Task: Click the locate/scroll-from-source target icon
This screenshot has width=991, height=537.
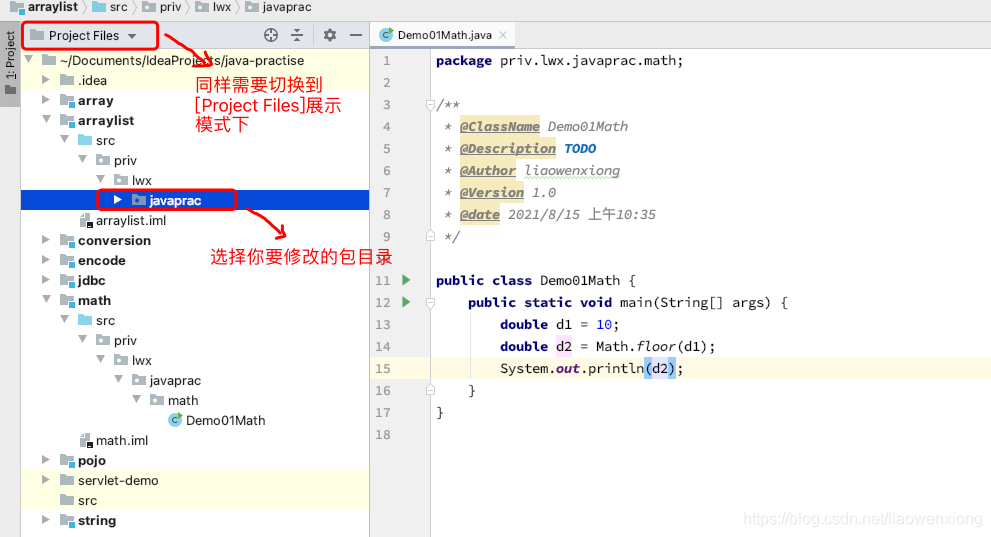Action: coord(271,35)
